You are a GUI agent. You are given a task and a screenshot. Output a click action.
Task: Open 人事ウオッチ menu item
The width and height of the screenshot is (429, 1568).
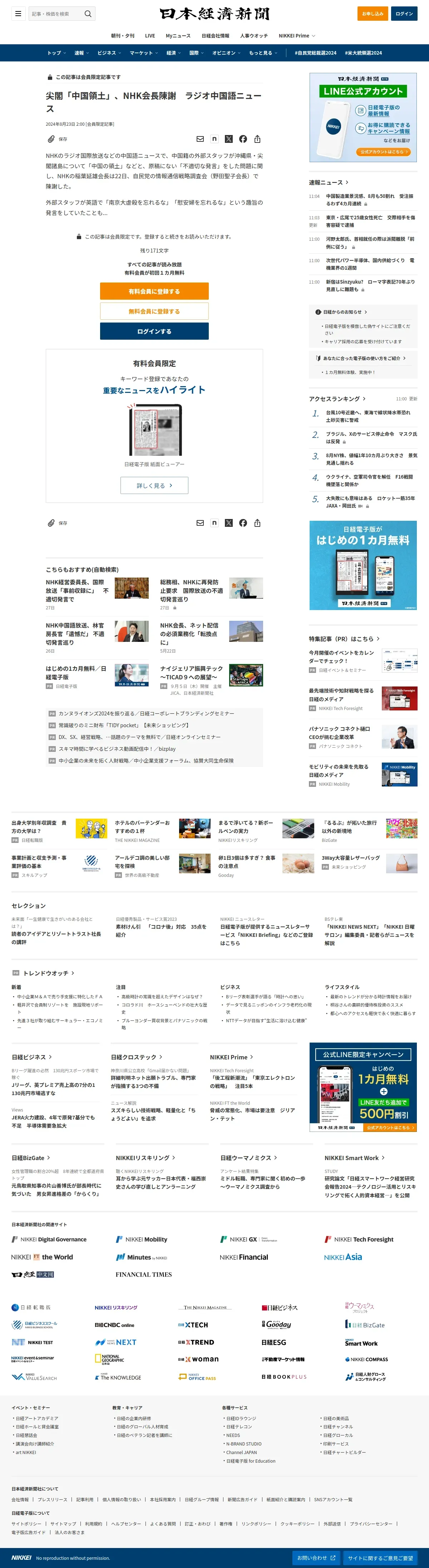tap(254, 36)
